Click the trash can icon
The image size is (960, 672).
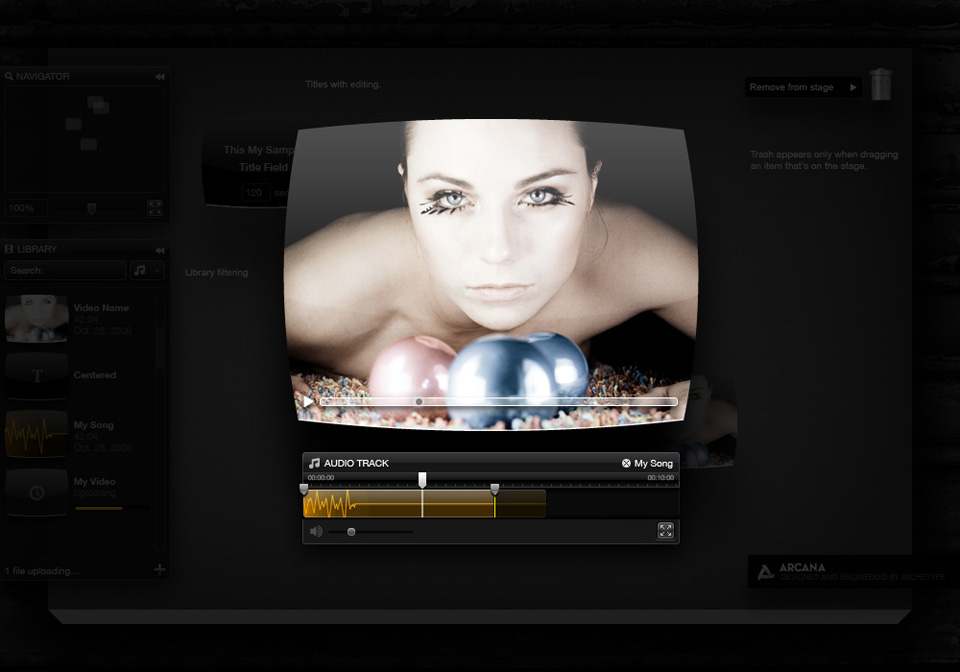(x=881, y=84)
